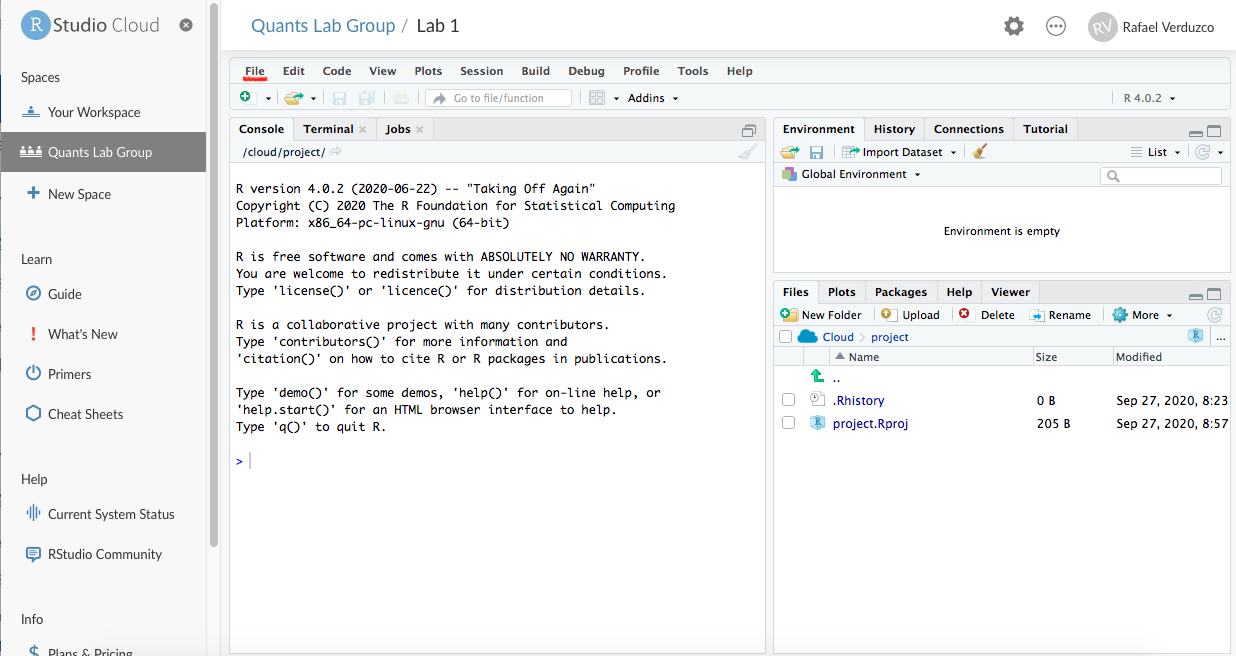
Task: Switch to the Packages tab
Action: tap(900, 292)
